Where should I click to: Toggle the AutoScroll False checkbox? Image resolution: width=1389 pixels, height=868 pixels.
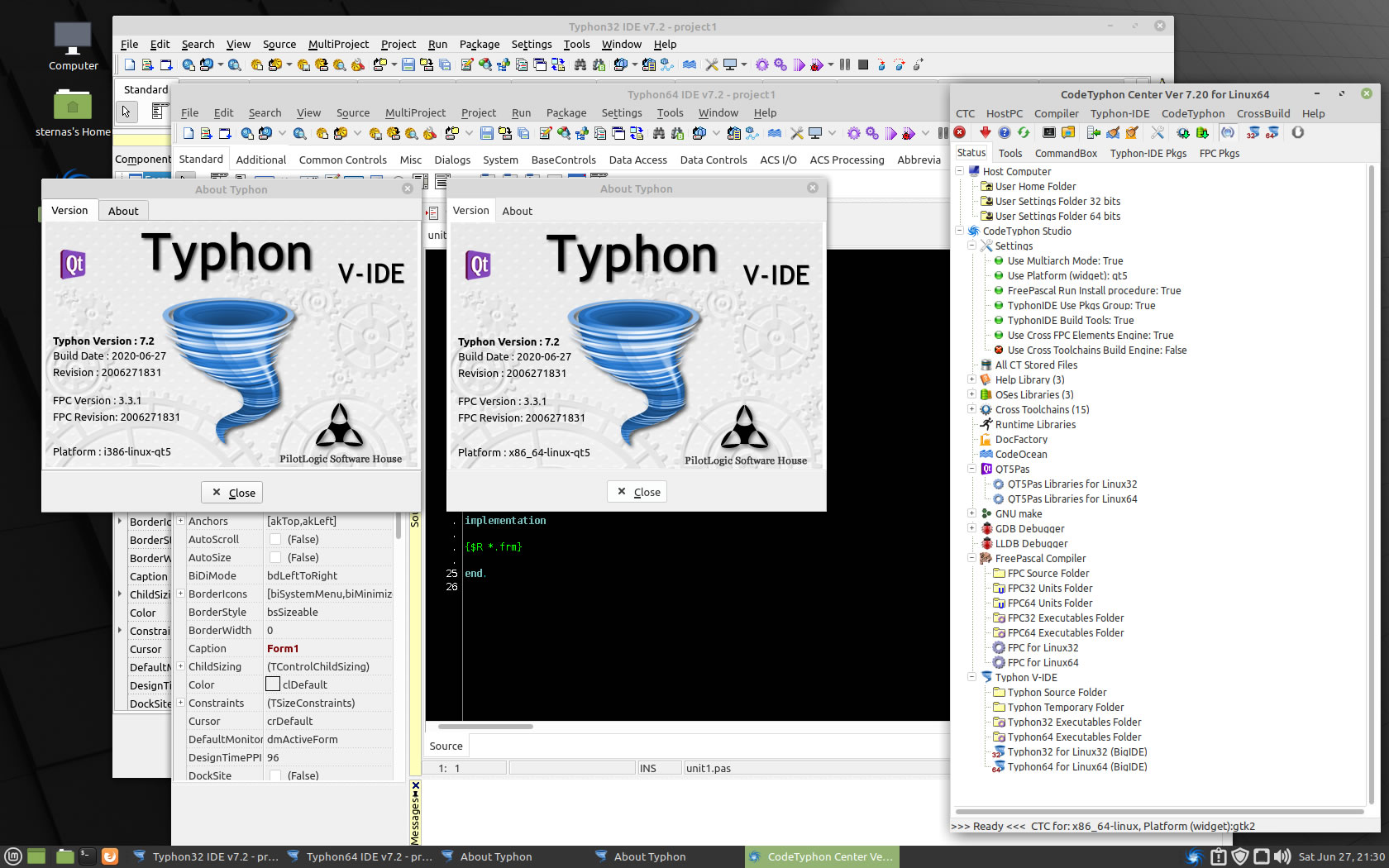coord(275,539)
